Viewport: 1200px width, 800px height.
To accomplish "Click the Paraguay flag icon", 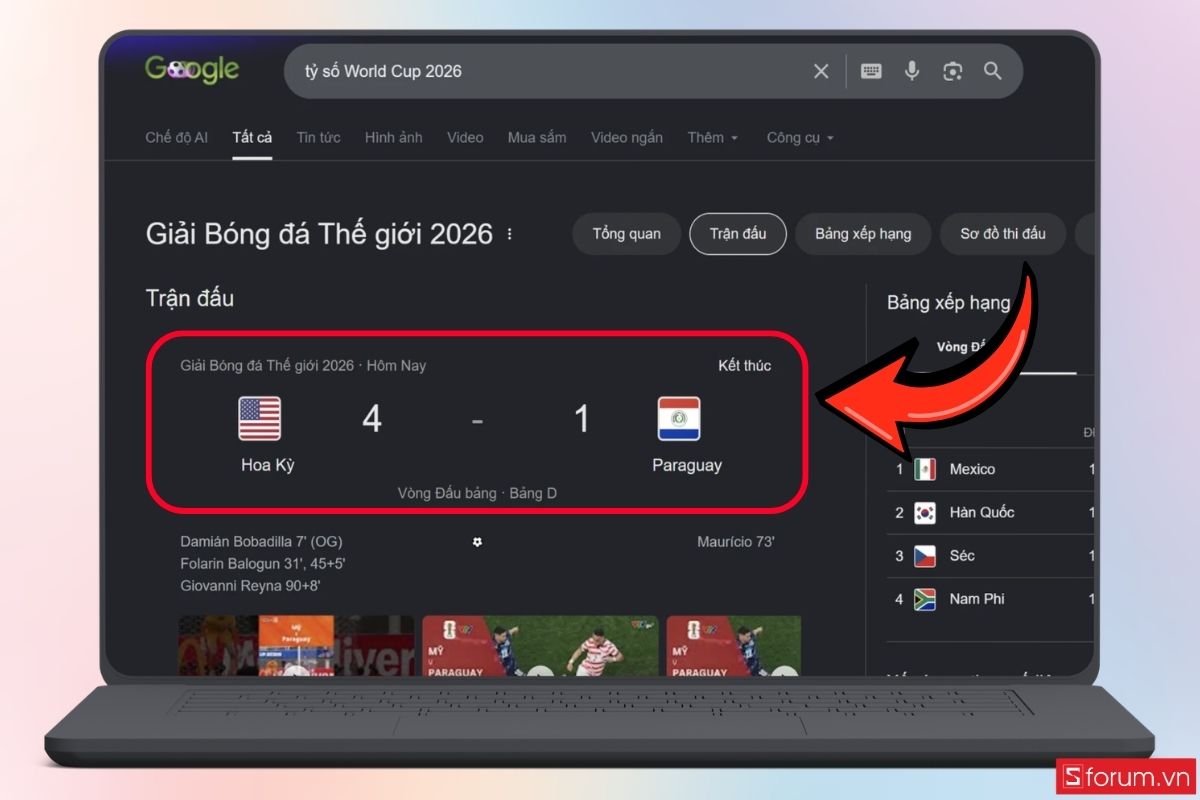I will point(679,418).
